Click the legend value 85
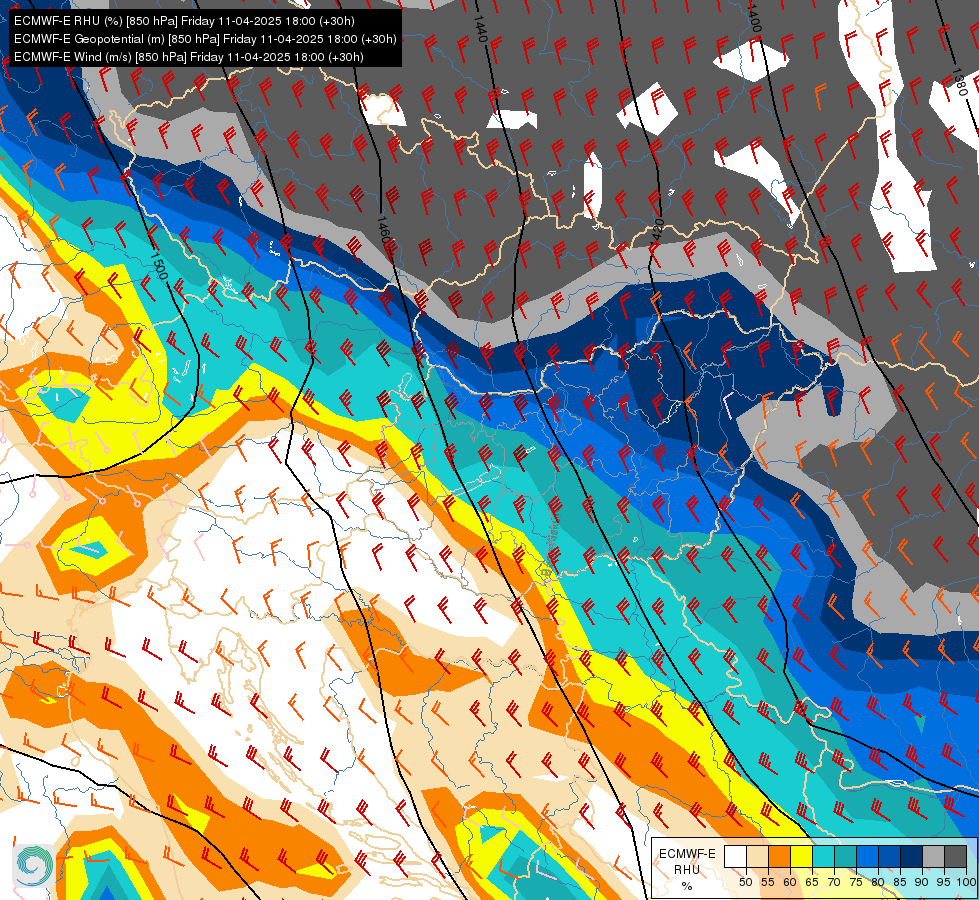The image size is (979, 900). click(900, 882)
